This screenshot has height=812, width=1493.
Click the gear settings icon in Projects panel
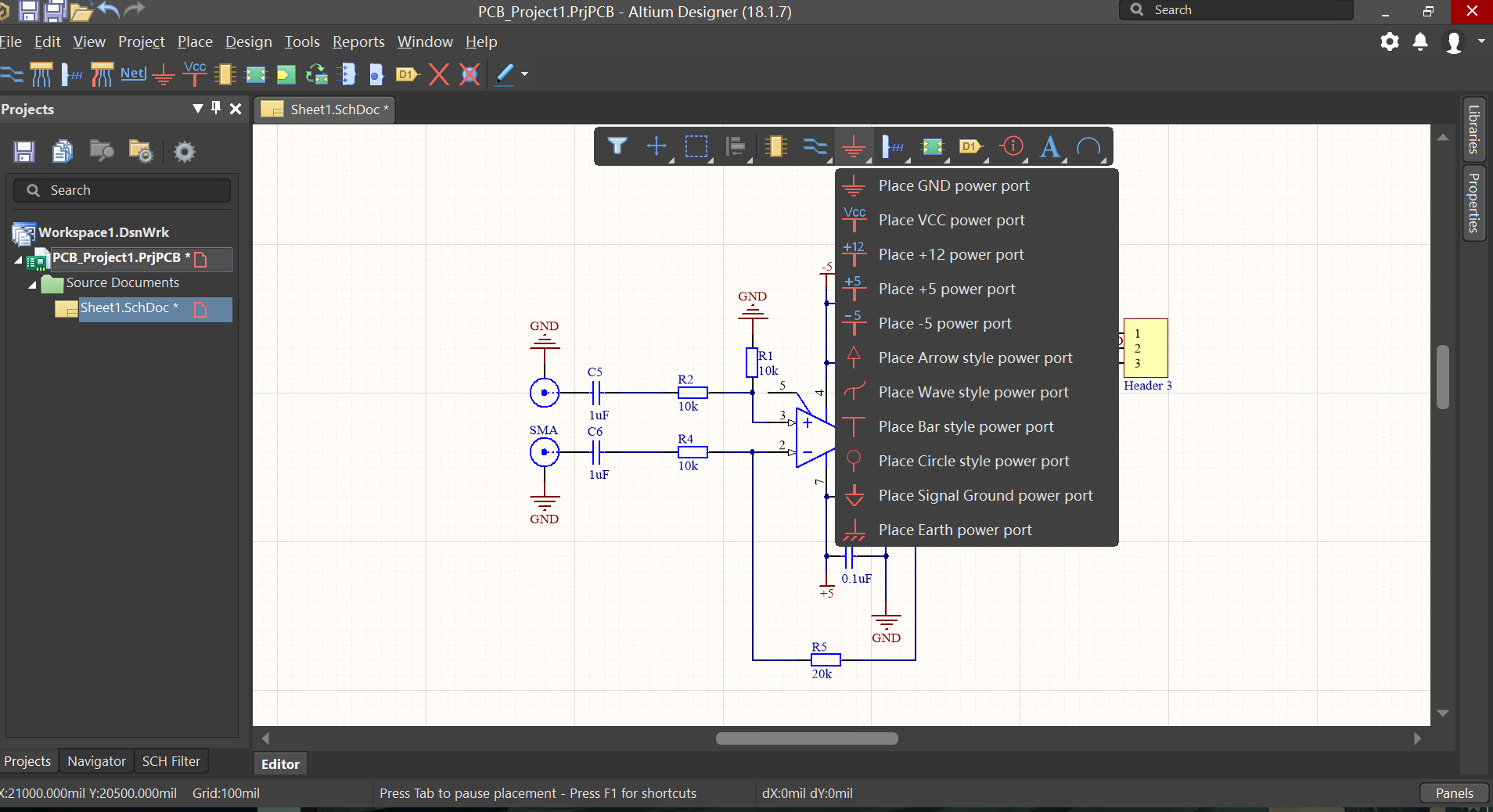185,151
